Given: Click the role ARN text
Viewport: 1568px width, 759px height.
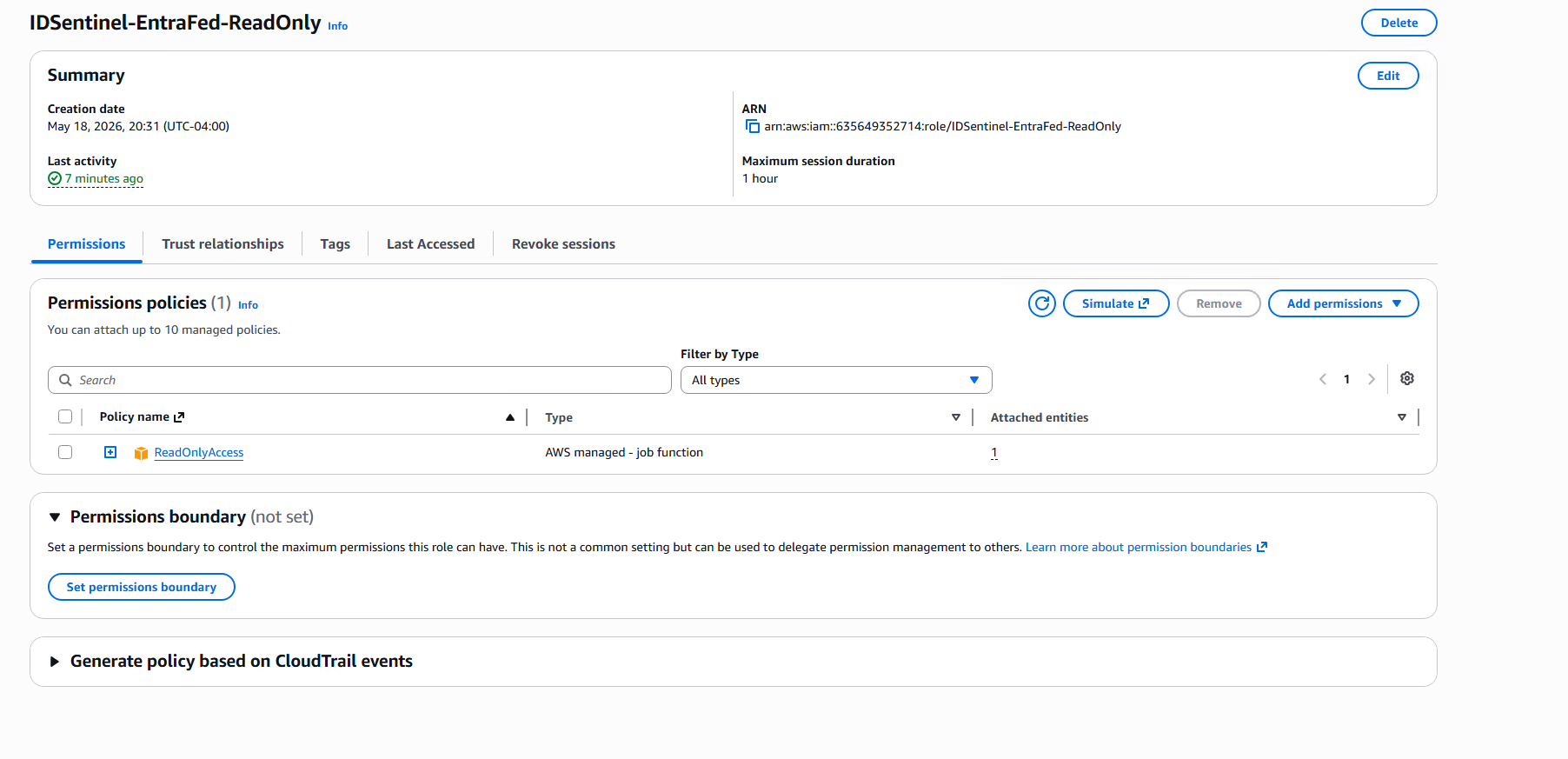Looking at the screenshot, I should point(942,127).
